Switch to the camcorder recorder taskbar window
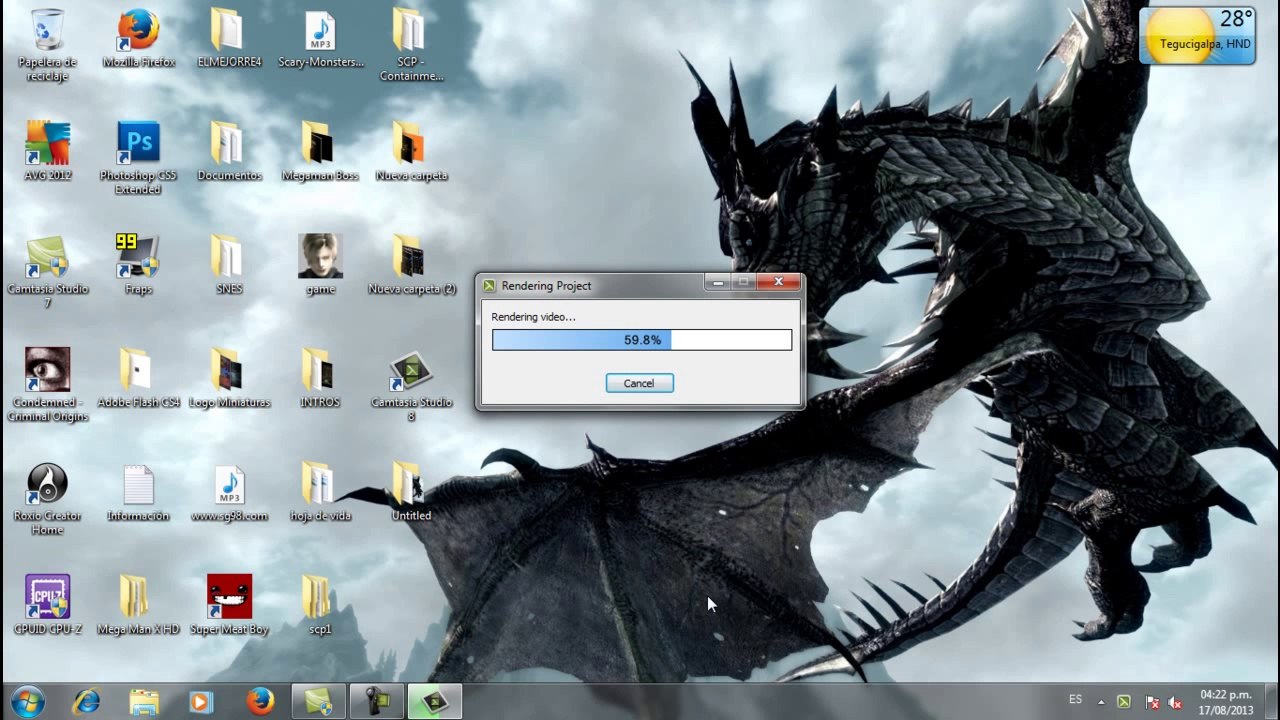 pyautogui.click(x=377, y=702)
